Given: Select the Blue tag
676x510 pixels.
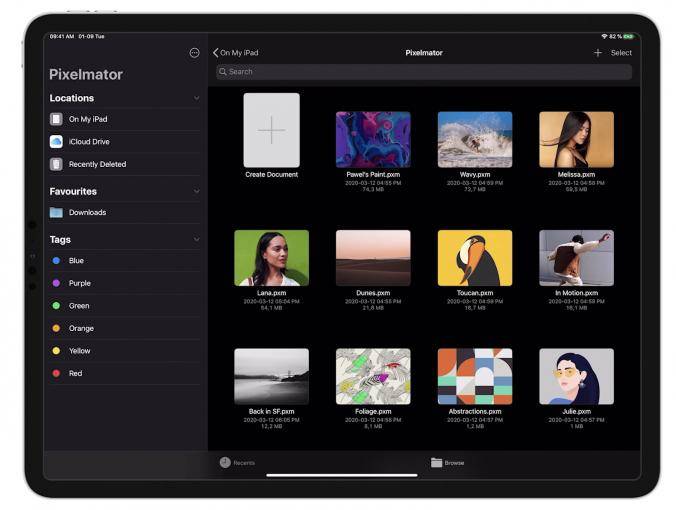Looking at the screenshot, I should [x=125, y=260].
